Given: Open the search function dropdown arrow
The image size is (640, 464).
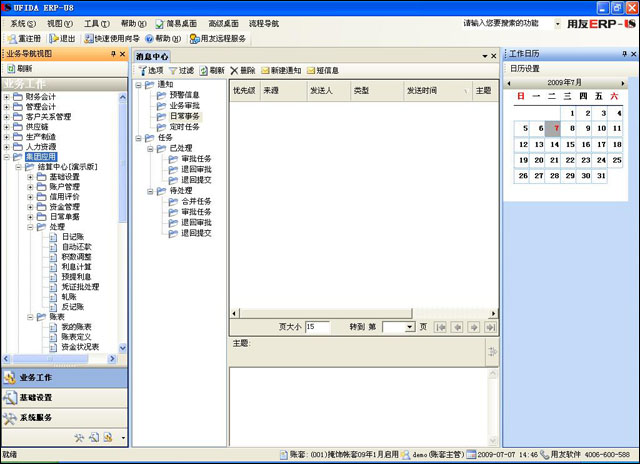Looking at the screenshot, I should (558, 24).
